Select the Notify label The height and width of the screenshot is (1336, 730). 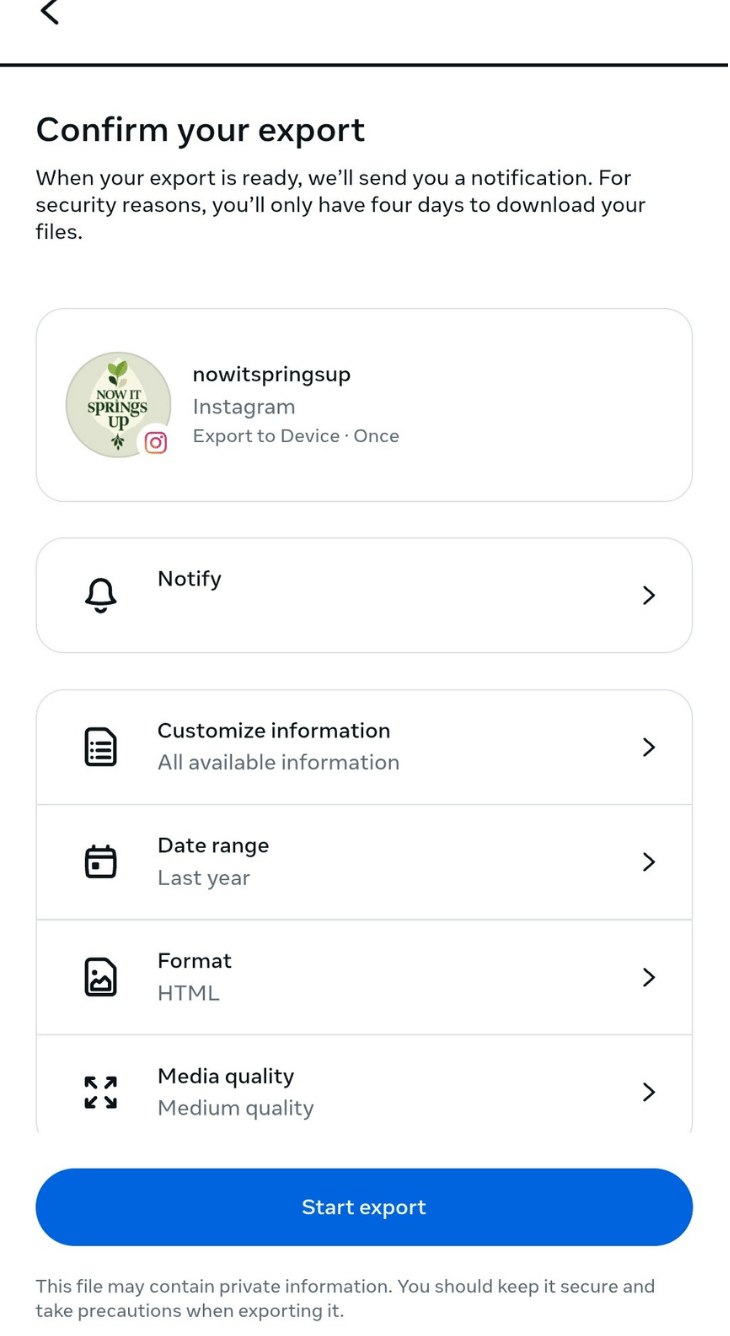click(190, 579)
